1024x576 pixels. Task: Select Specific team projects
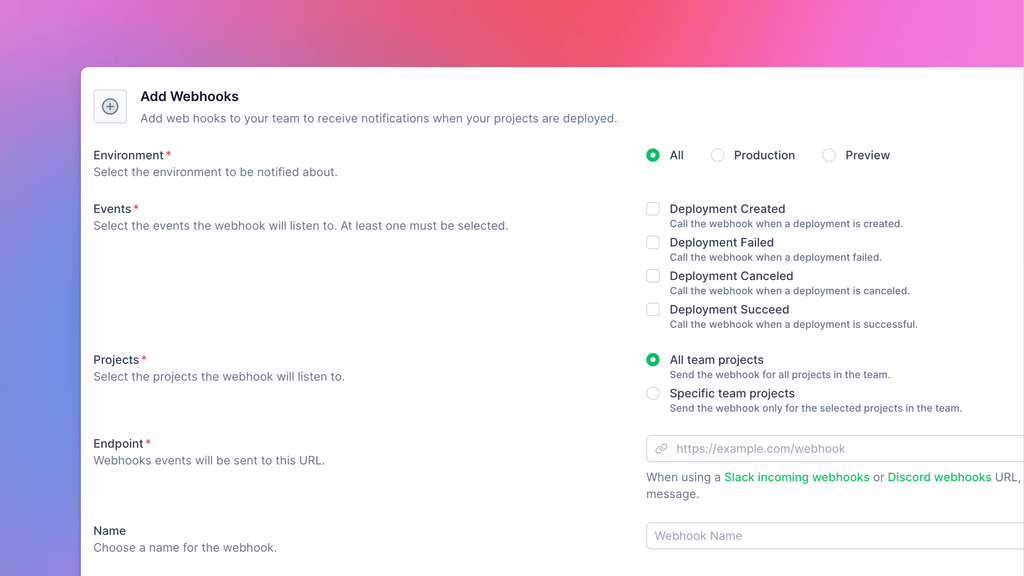click(x=652, y=394)
